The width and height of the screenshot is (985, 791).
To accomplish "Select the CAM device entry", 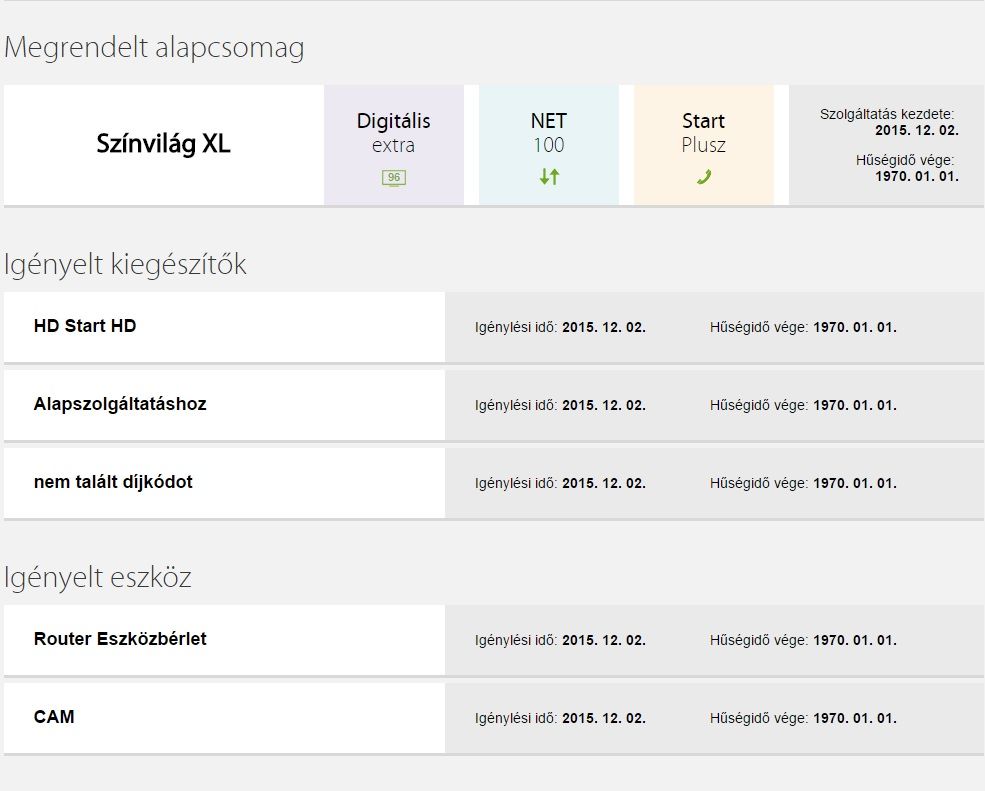I will [x=54, y=717].
